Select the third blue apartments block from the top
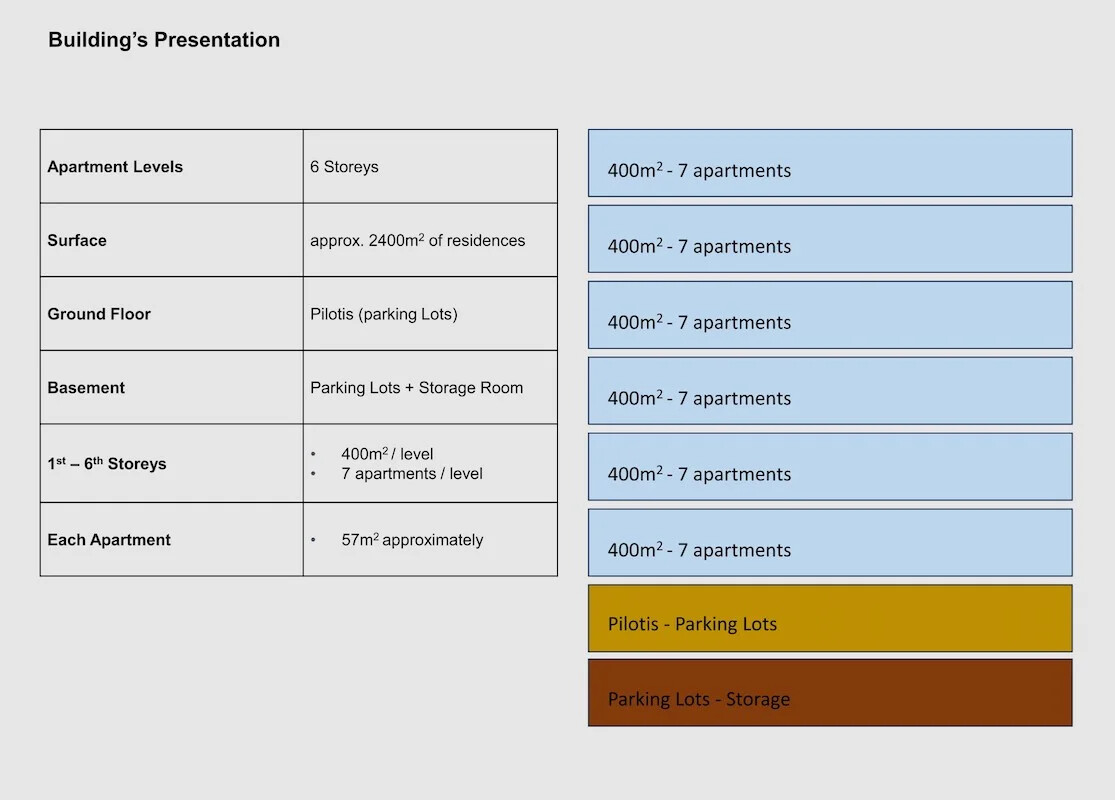The height and width of the screenshot is (800, 1115). pyautogui.click(x=830, y=315)
